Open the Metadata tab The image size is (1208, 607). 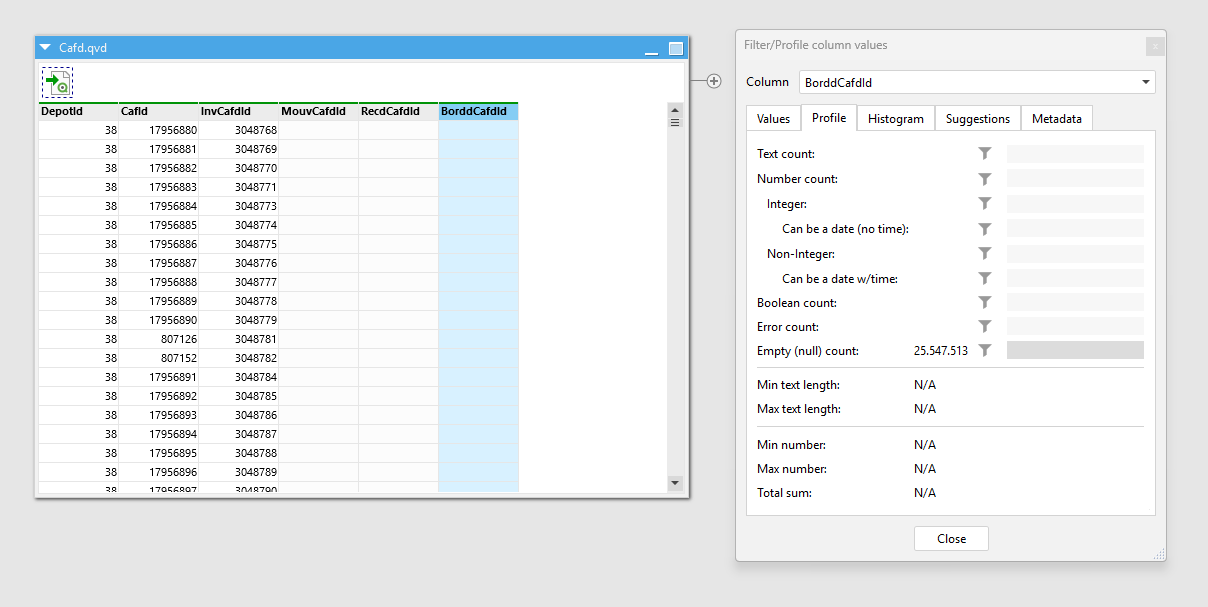[1056, 119]
